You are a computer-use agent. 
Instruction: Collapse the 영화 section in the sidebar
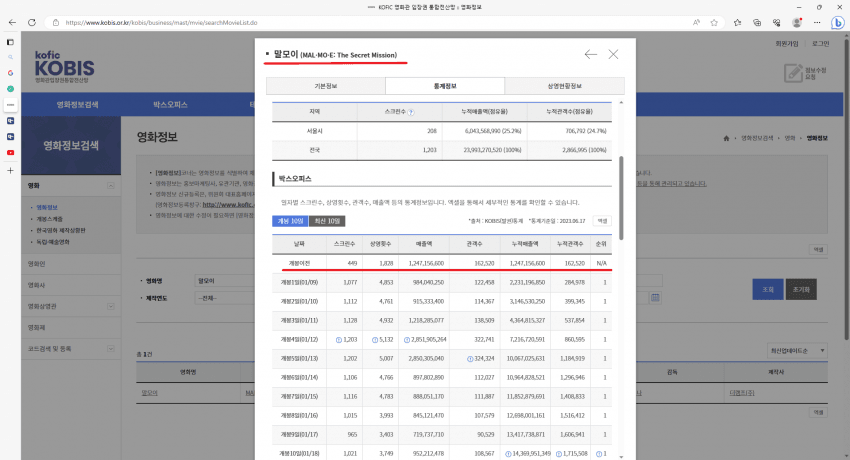click(111, 185)
